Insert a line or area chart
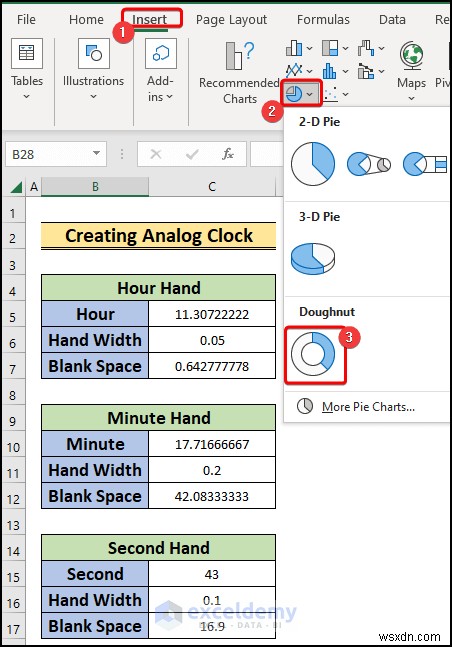The image size is (452, 647). pos(294,71)
